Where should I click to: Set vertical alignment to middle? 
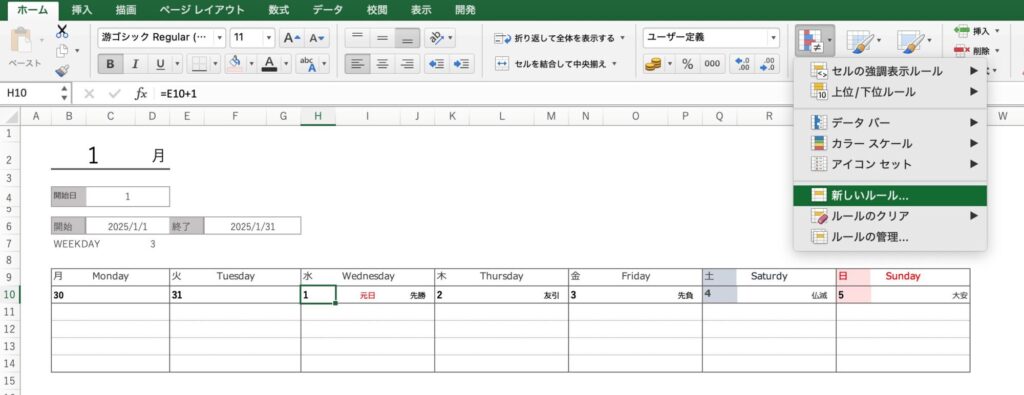(x=382, y=38)
